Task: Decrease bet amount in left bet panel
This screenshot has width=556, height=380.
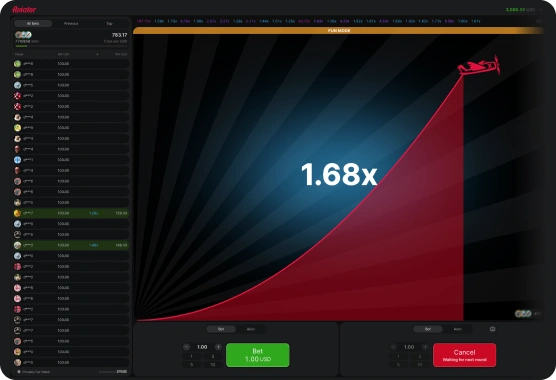Action: click(187, 347)
